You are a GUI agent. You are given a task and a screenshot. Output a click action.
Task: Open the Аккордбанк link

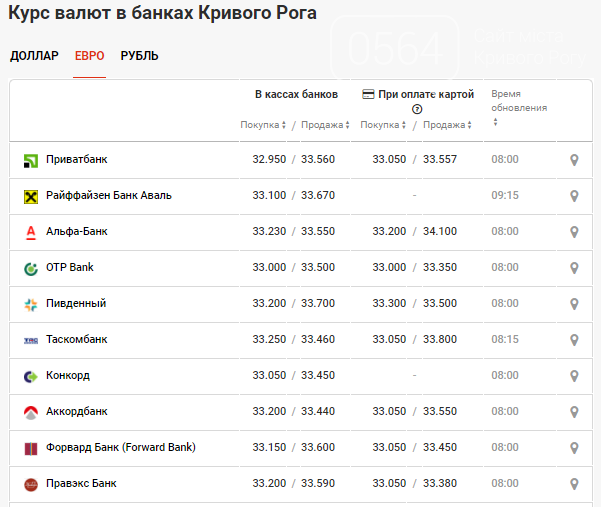point(77,412)
